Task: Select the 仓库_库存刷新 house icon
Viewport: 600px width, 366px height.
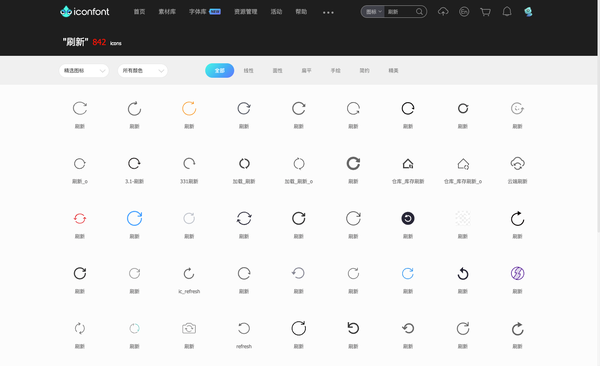Action: [x=408, y=164]
